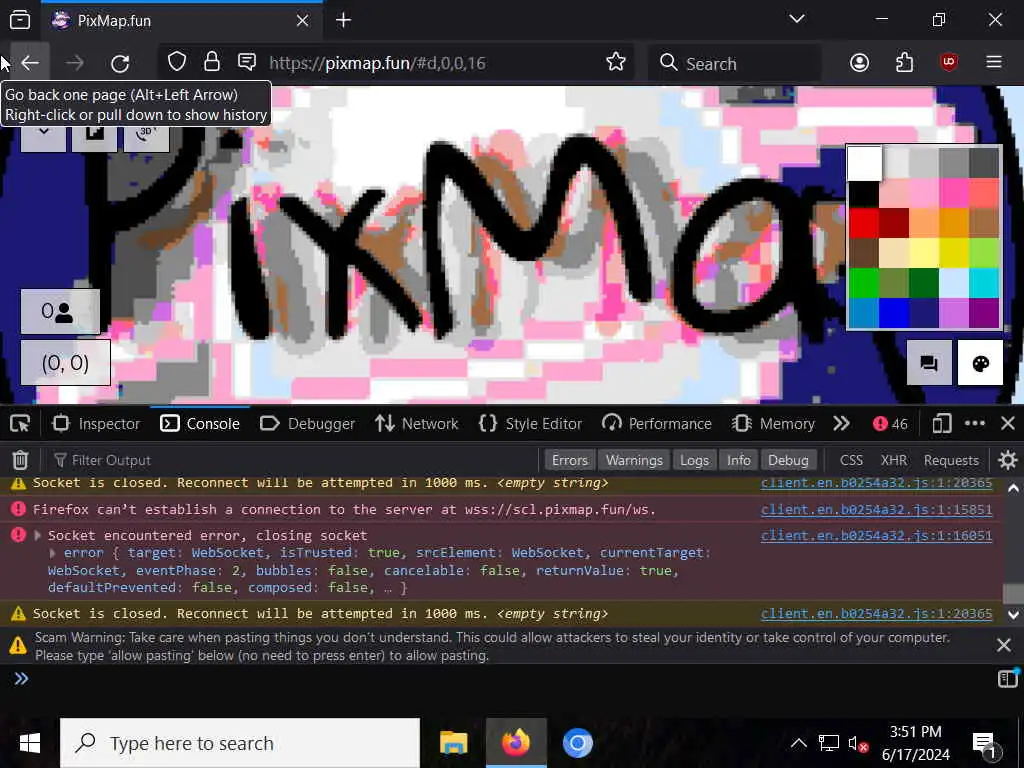Select black color swatch

coord(863,193)
